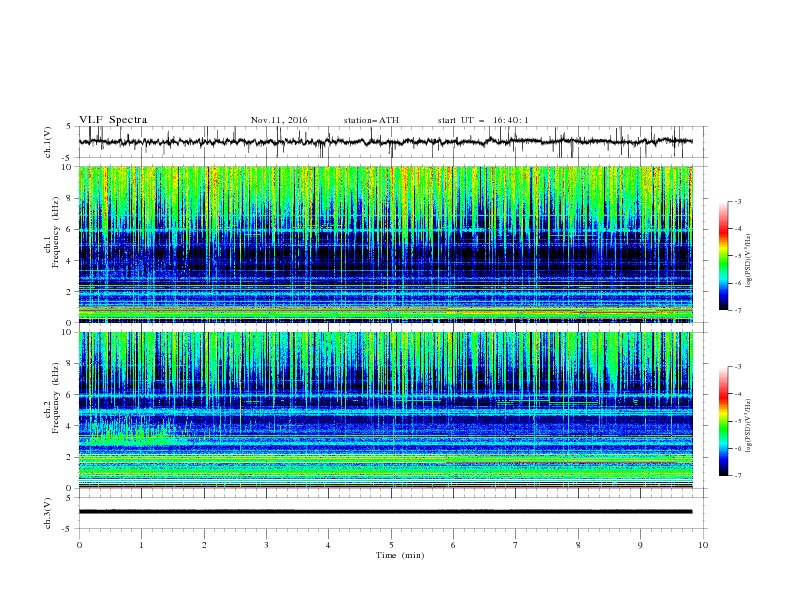Select the "start UT = 16:40:1" header text
Screen dimensions: 792x612
tap(483, 120)
